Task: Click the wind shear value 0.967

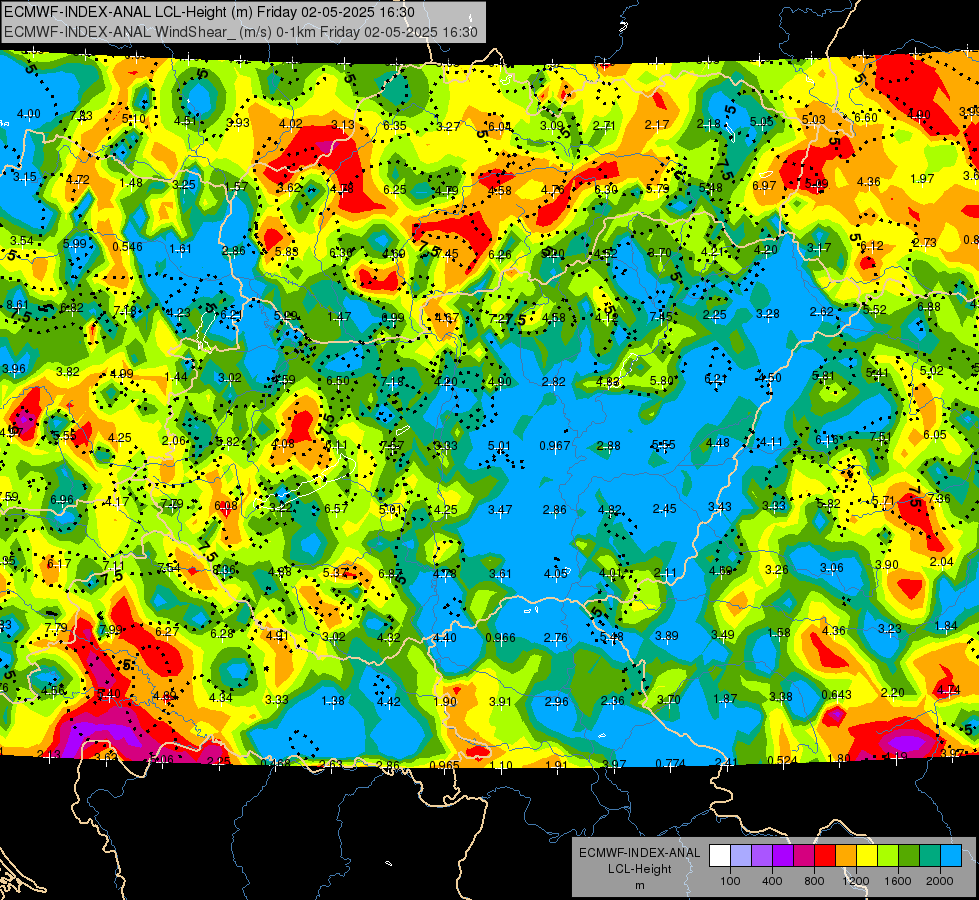Action: tap(554, 446)
